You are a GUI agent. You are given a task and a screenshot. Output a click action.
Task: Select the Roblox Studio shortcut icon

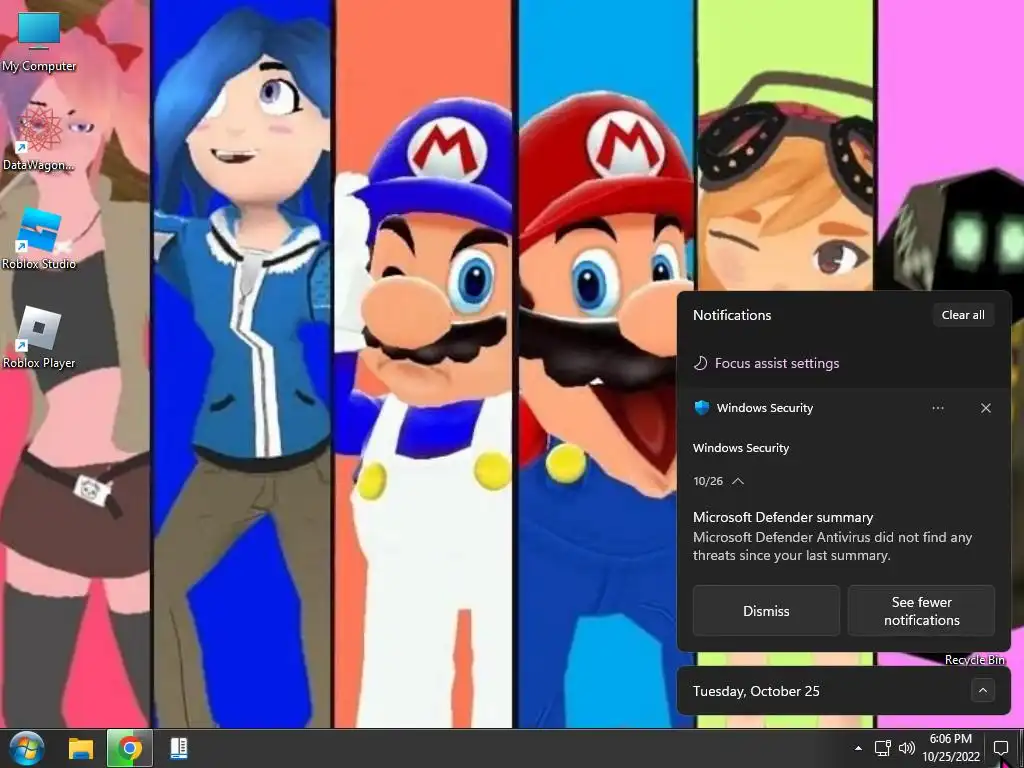click(39, 238)
